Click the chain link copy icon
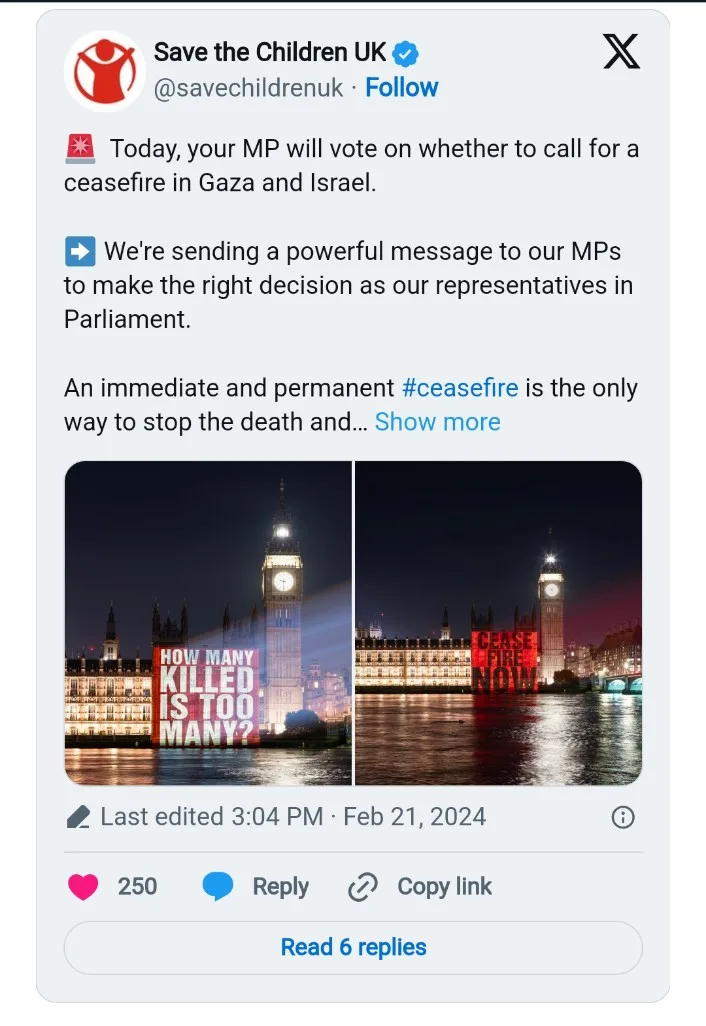The image size is (706, 1026). coord(362,887)
